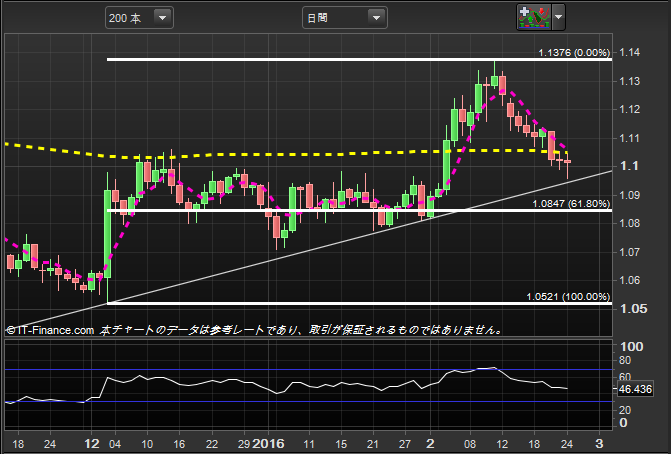The height and width of the screenshot is (454, 671).
Task: Open the 日間 timeframe dropdown
Action: (x=344, y=18)
